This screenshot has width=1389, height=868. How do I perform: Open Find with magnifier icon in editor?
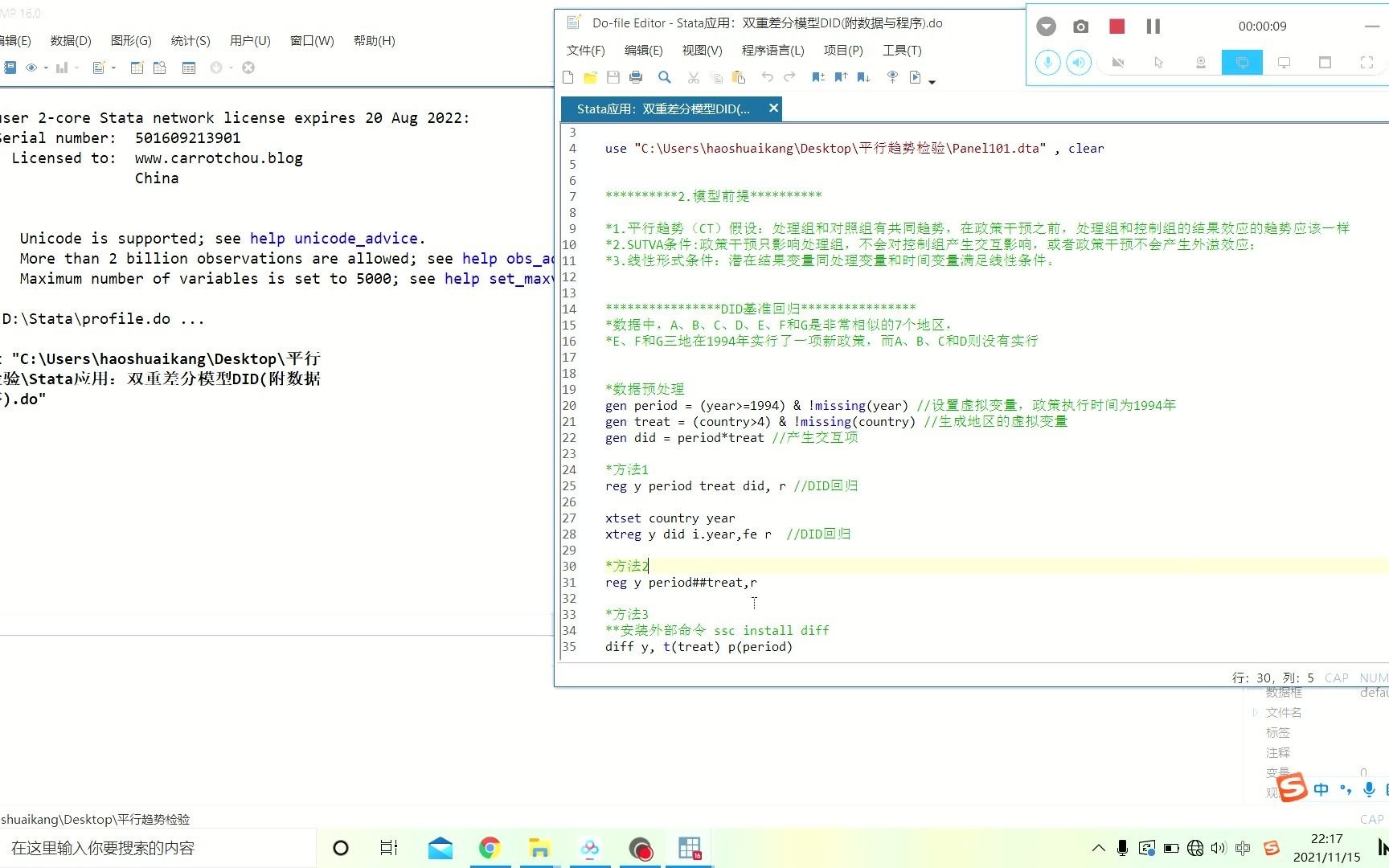[x=665, y=77]
